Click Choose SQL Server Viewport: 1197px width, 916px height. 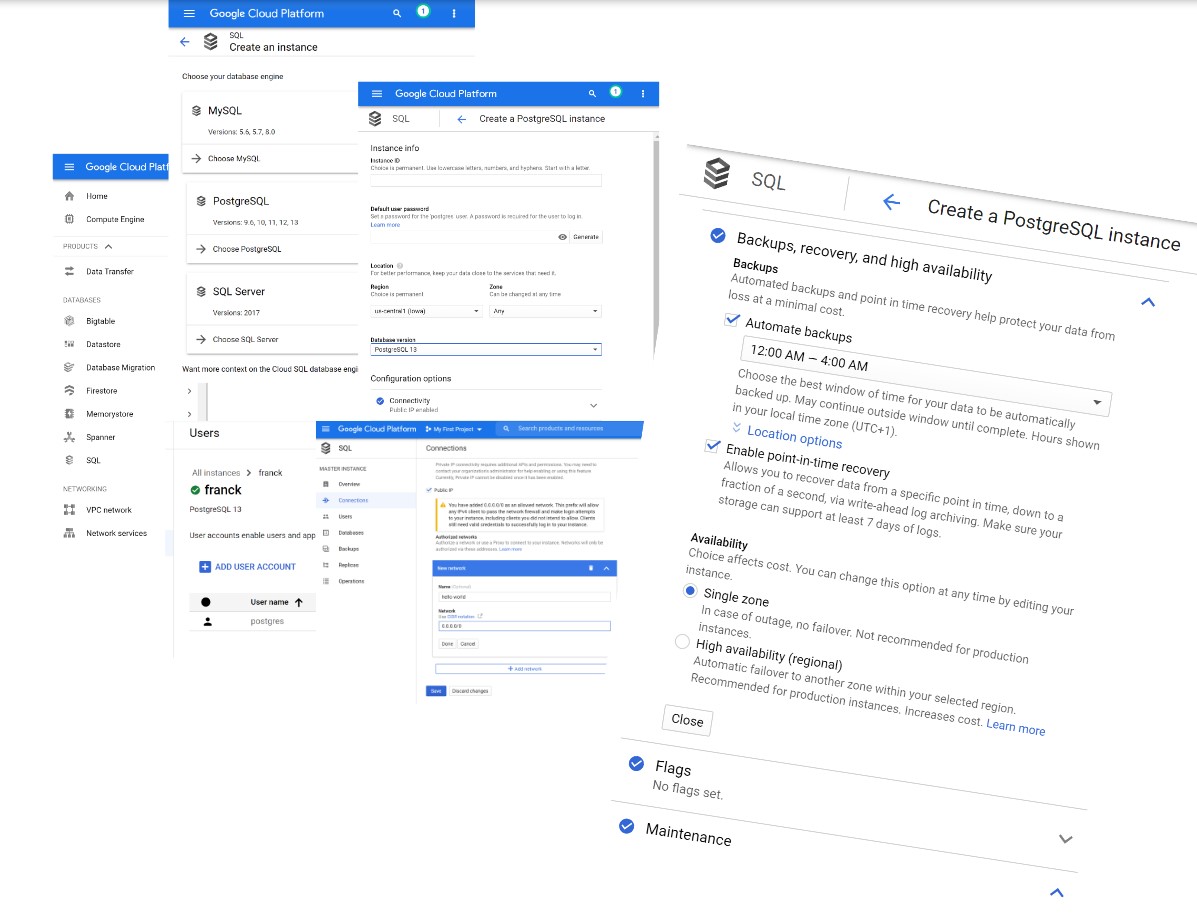pos(245,340)
